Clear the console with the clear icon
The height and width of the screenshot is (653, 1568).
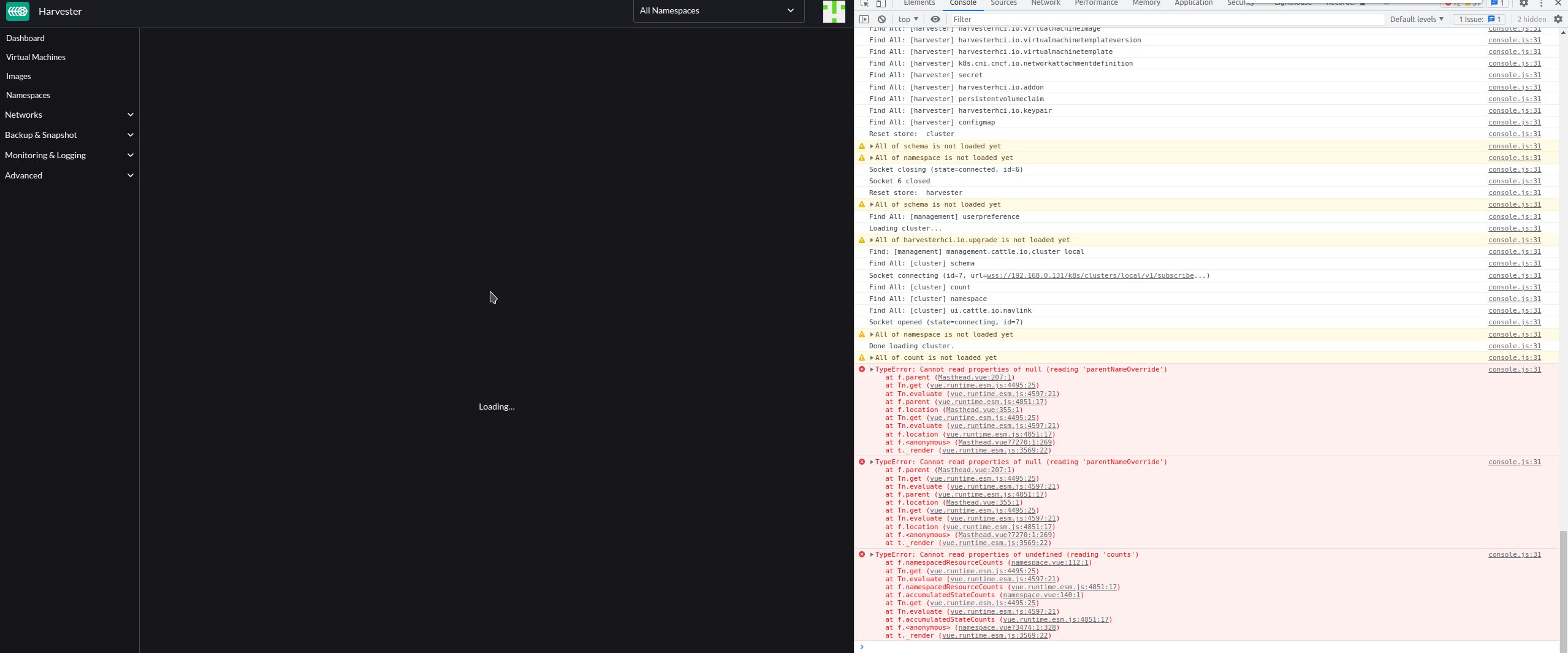click(x=881, y=19)
